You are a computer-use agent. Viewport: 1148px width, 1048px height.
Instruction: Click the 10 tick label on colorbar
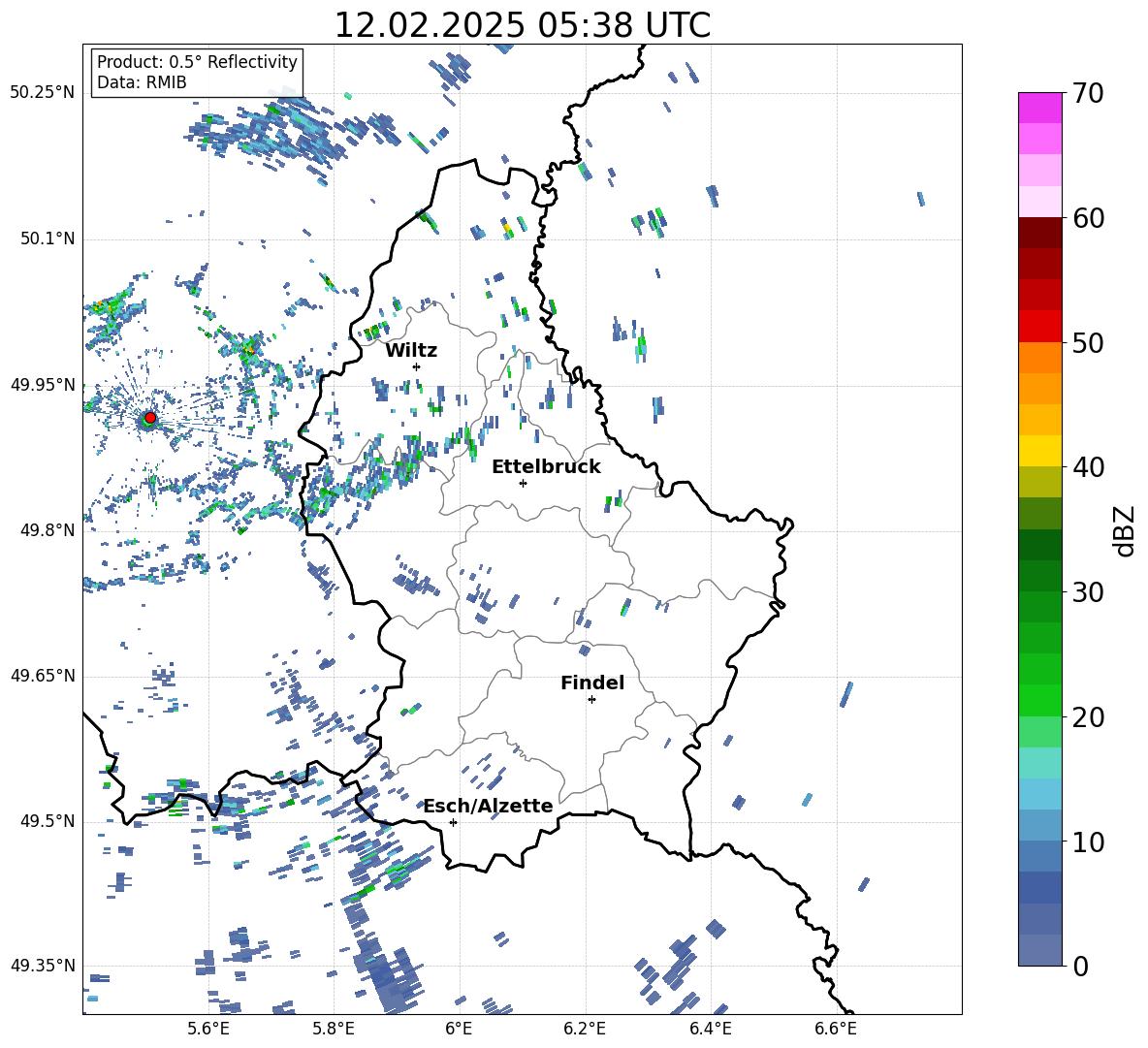coord(1088,842)
